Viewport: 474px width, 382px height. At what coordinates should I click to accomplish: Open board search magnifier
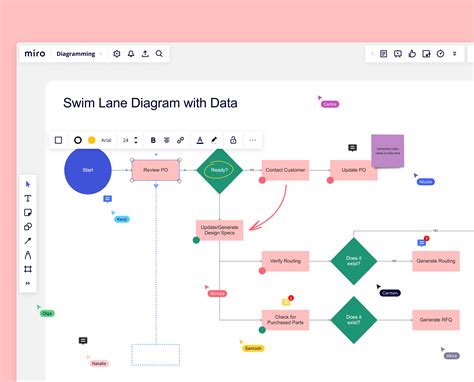159,54
